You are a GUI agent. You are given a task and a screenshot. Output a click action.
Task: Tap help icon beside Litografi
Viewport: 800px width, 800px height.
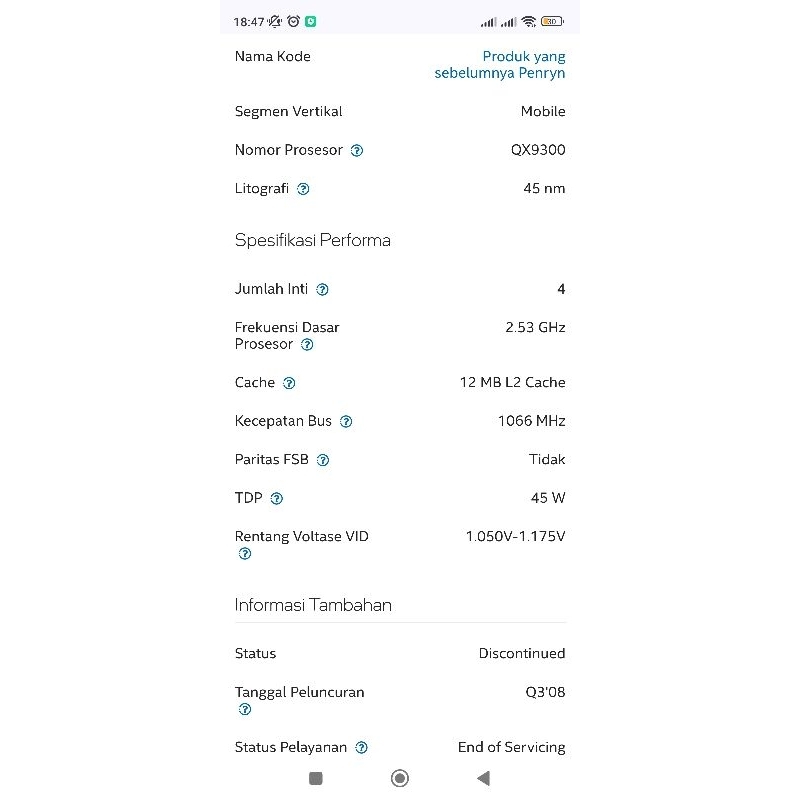[304, 189]
